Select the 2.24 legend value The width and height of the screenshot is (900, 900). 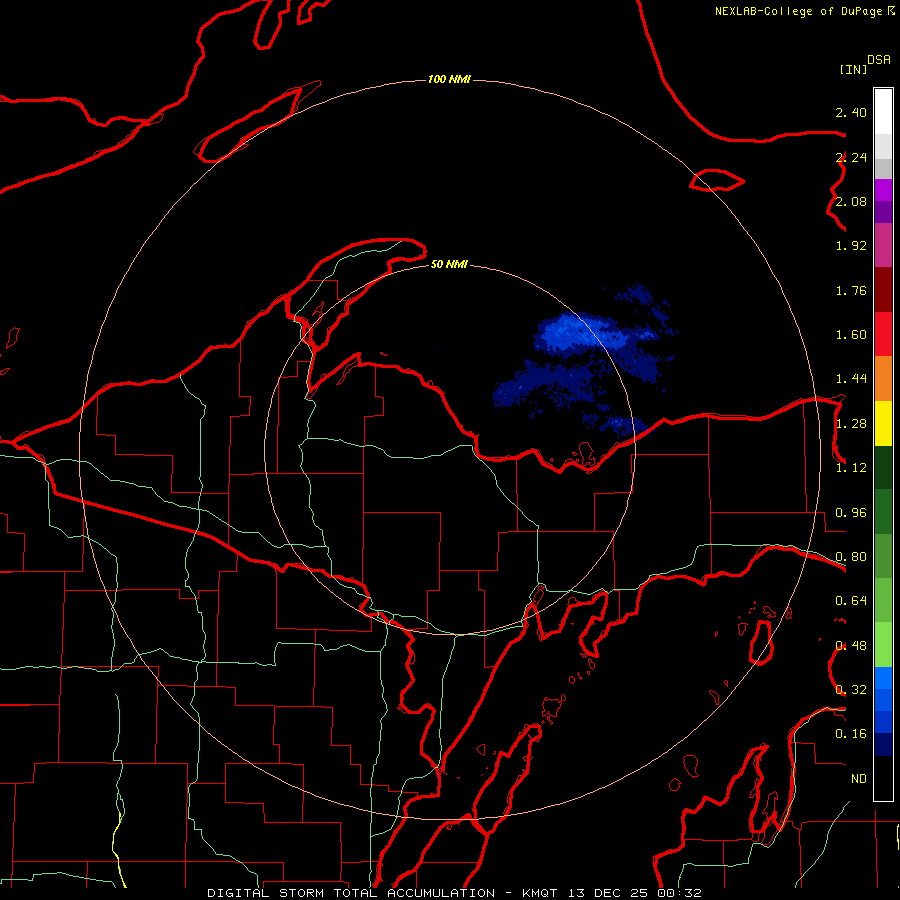pos(851,157)
